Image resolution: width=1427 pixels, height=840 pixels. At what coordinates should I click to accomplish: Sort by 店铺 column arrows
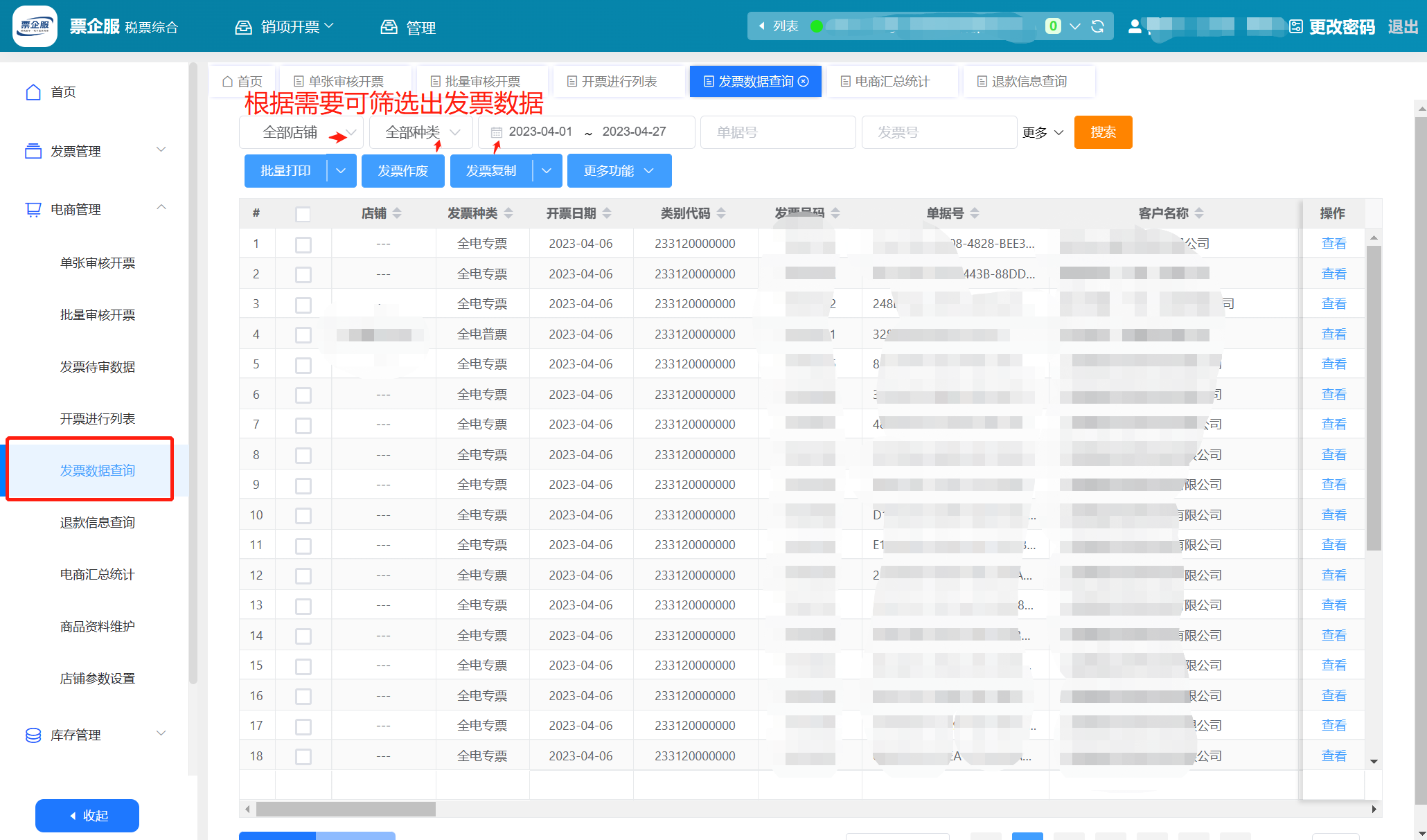397,213
